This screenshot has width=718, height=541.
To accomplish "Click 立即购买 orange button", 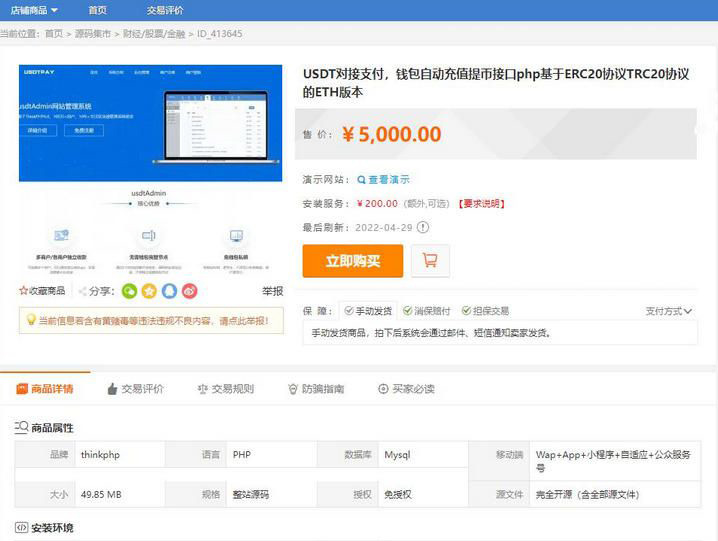I will 353,261.
